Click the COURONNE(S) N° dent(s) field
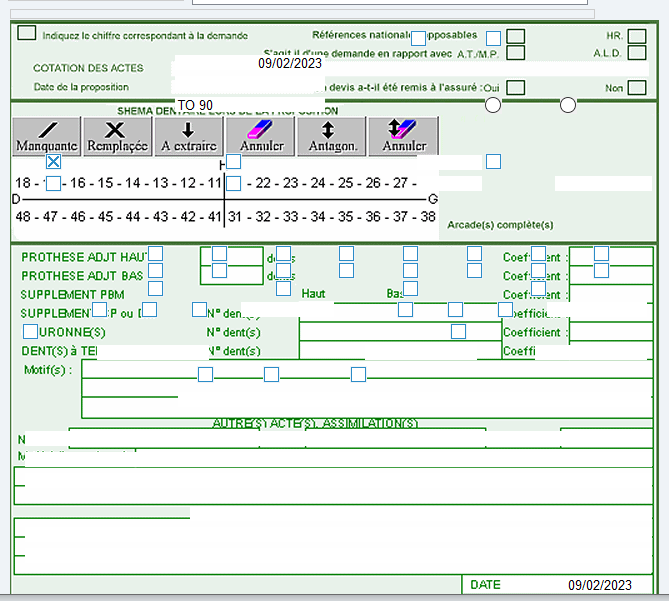 coord(401,332)
